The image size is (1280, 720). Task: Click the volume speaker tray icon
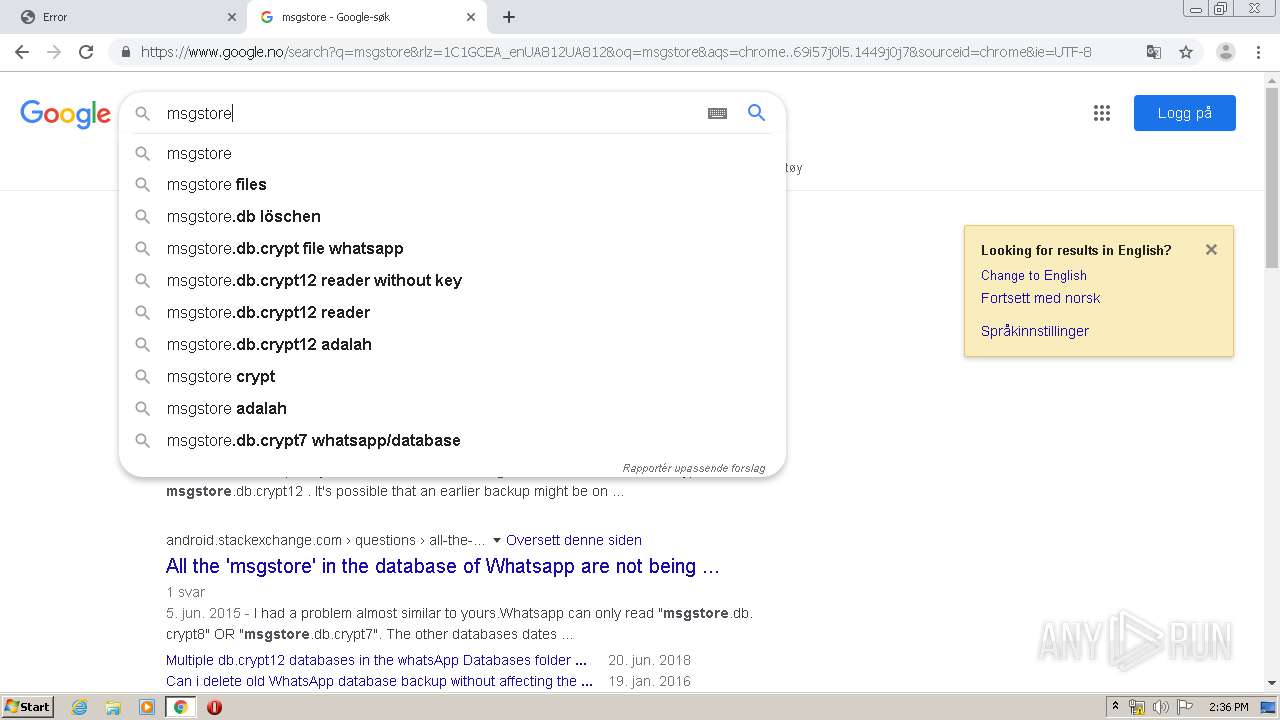coord(1161,707)
